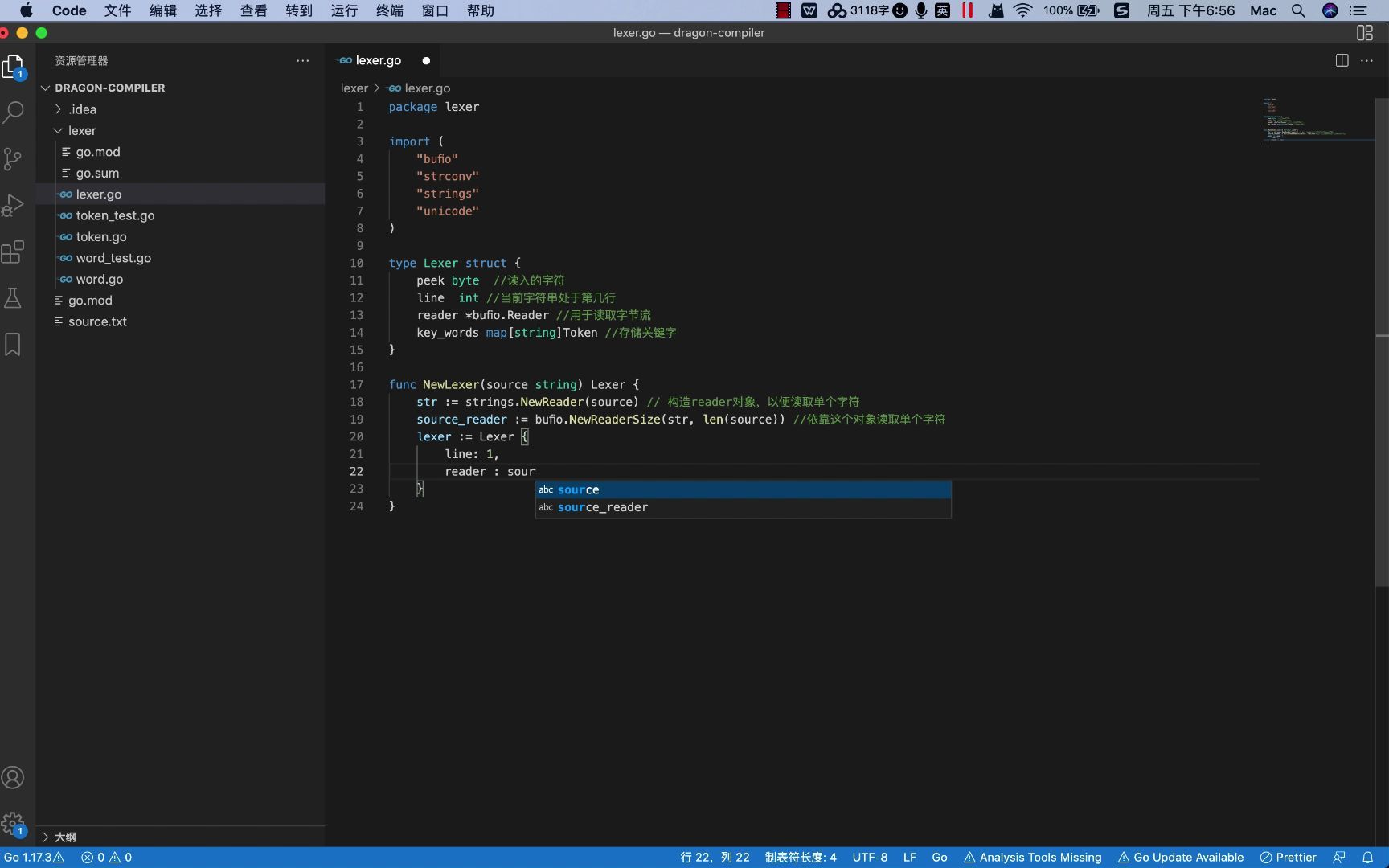
Task: Open word.go in explorer
Action: (x=100, y=279)
